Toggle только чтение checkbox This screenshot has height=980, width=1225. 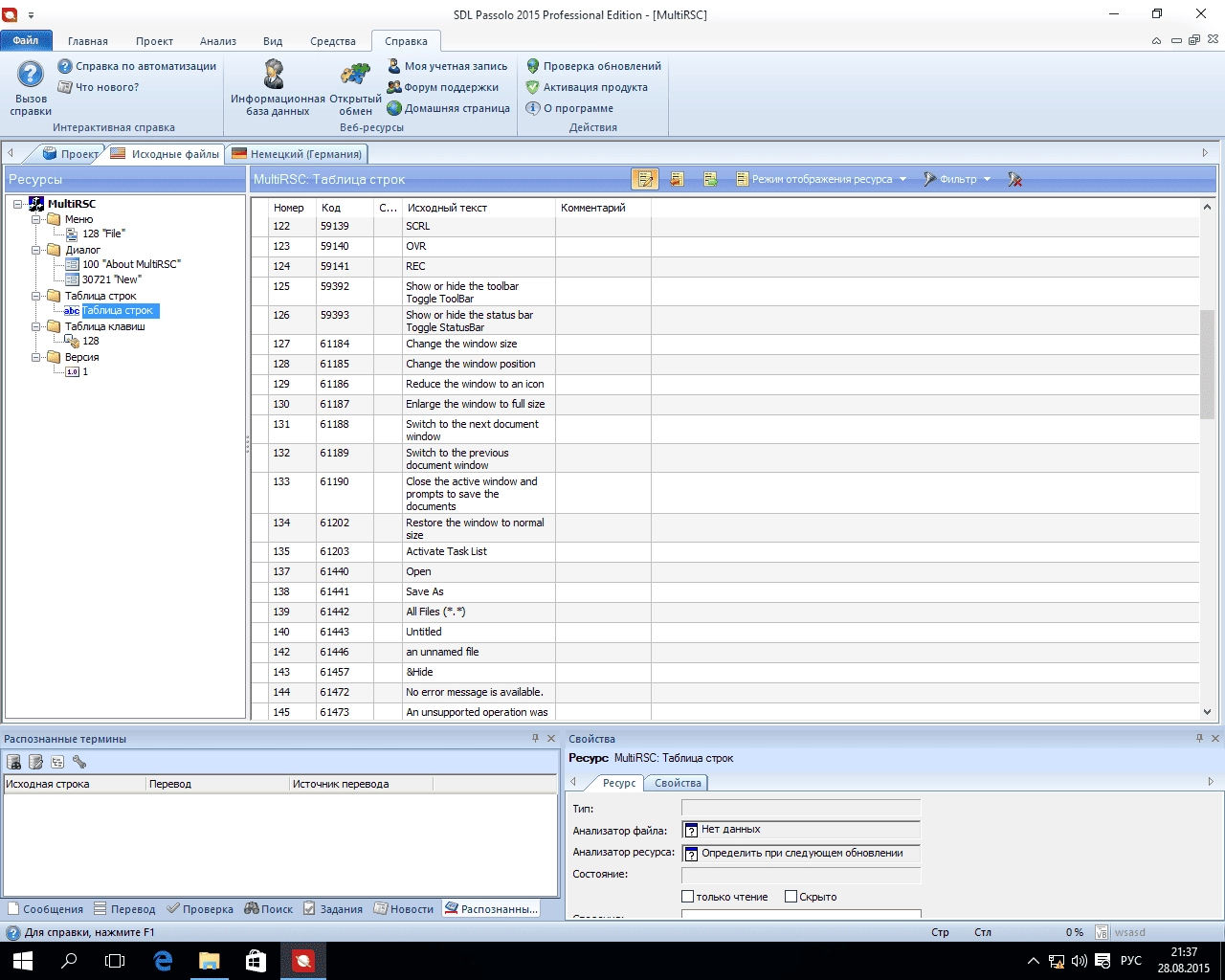(x=687, y=897)
